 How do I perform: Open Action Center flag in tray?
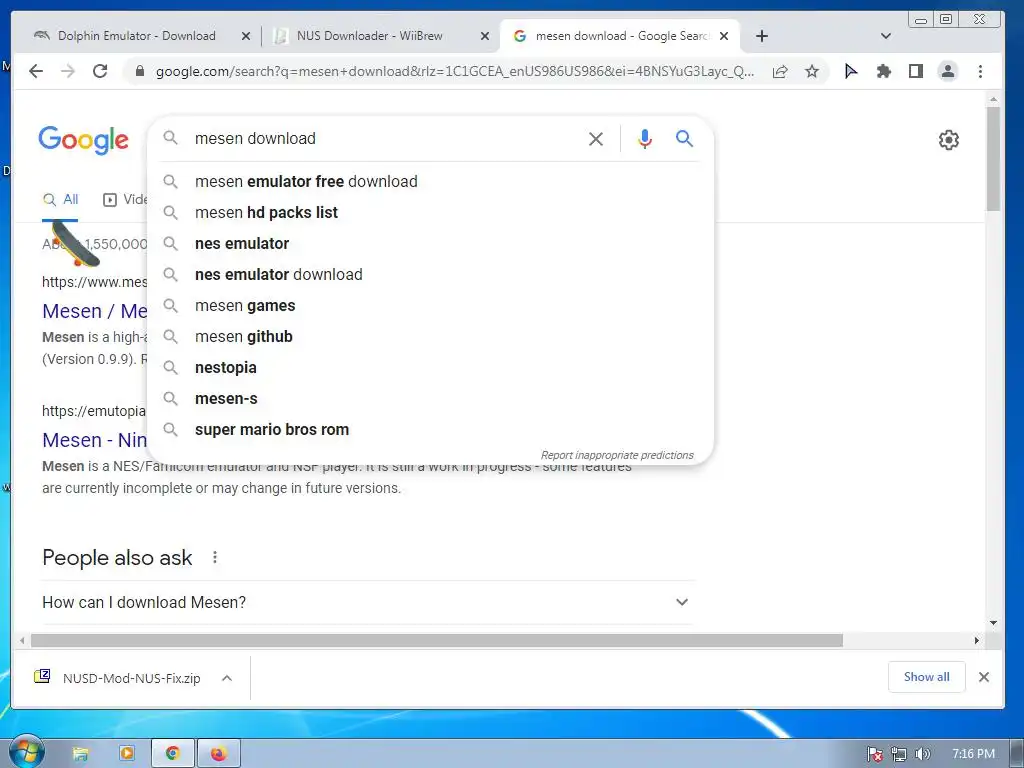point(875,754)
